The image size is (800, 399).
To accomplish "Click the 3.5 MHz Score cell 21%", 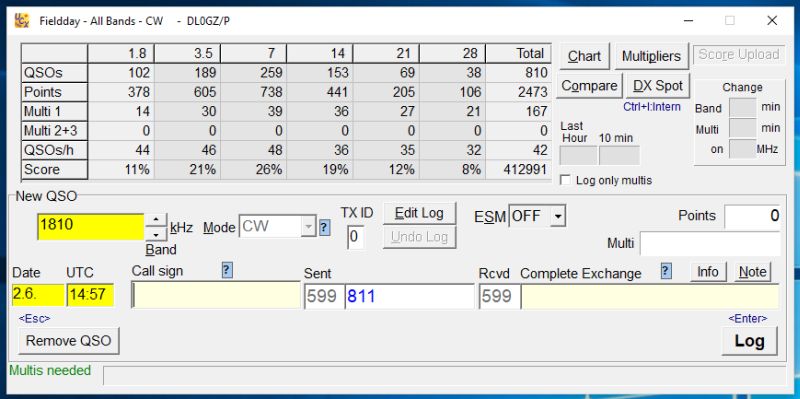I will (x=187, y=169).
